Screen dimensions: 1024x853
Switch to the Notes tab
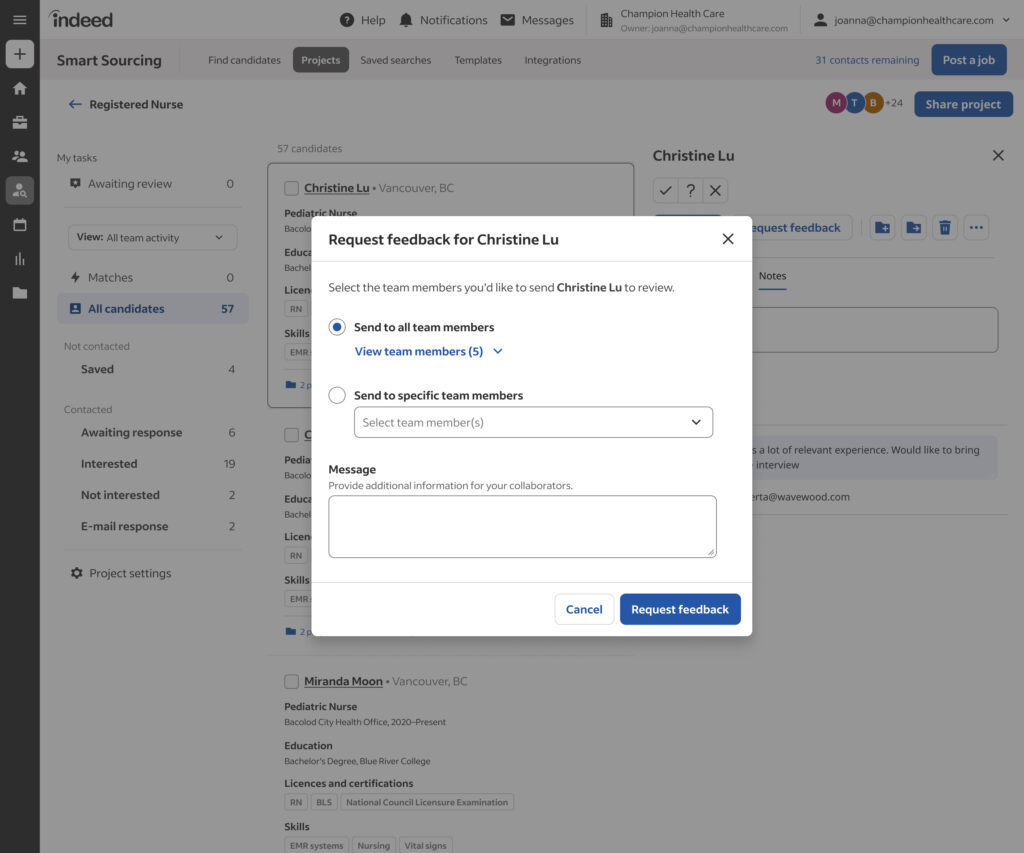coord(772,276)
